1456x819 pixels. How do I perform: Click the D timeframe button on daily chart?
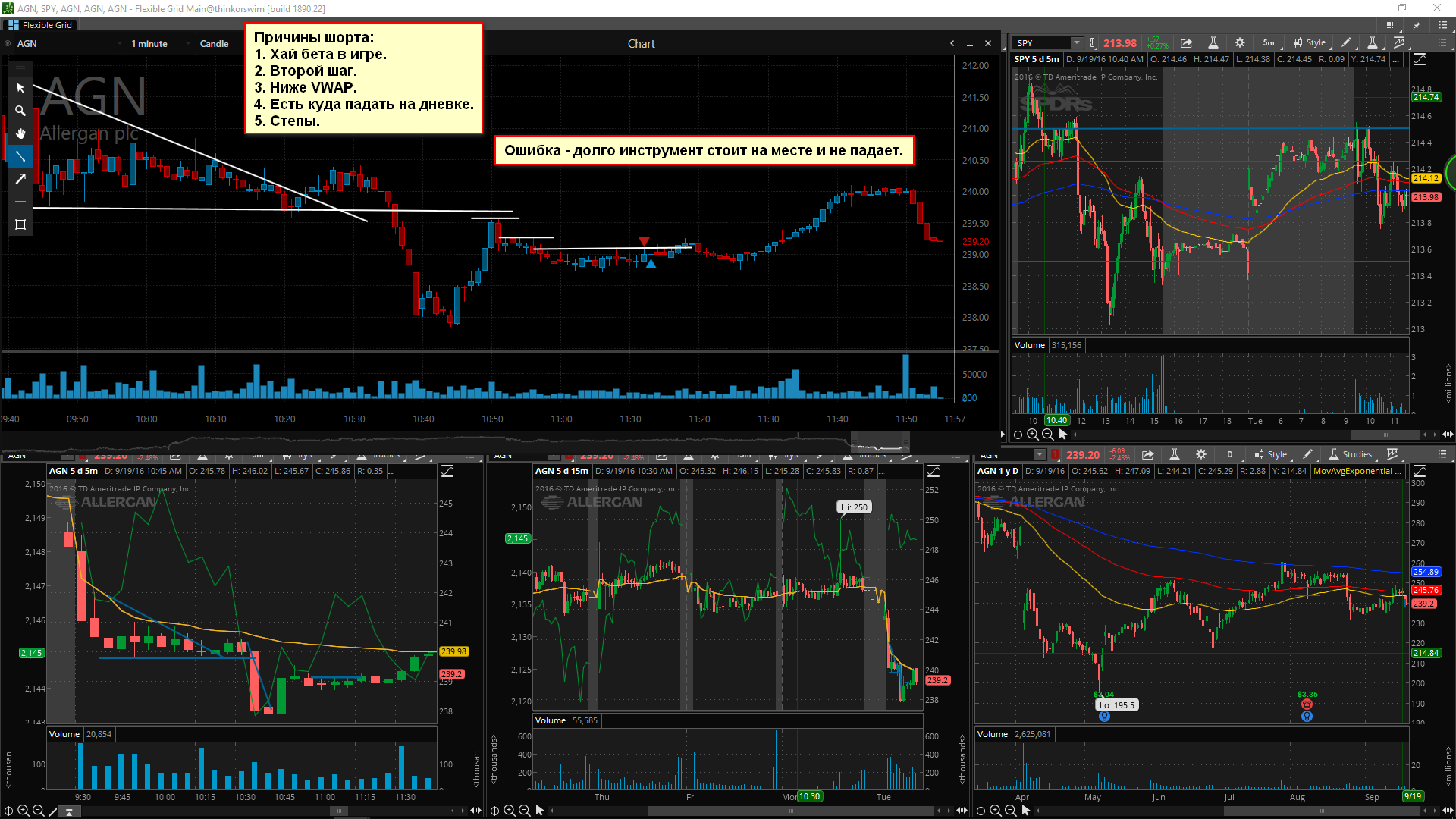point(1230,455)
